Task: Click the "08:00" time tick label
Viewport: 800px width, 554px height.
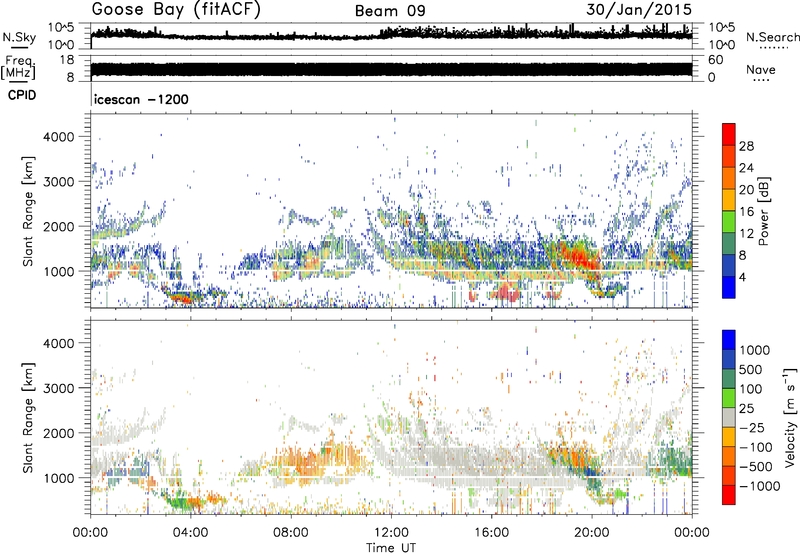Action: [291, 532]
